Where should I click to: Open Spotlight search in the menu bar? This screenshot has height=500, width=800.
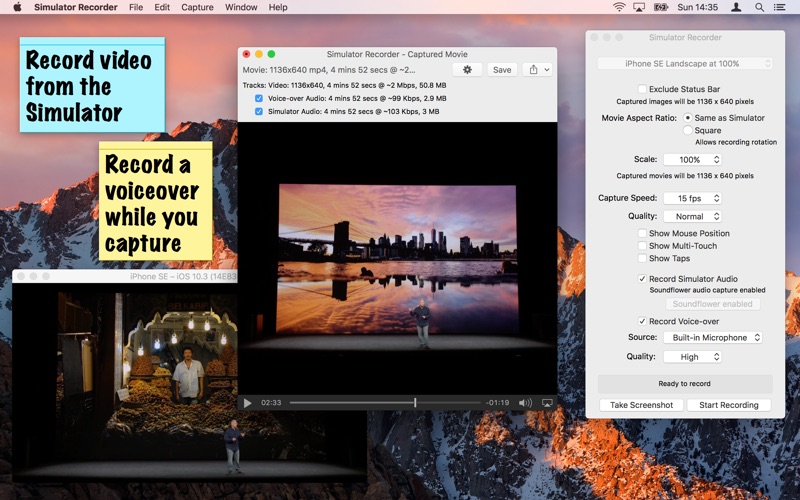click(x=759, y=7)
